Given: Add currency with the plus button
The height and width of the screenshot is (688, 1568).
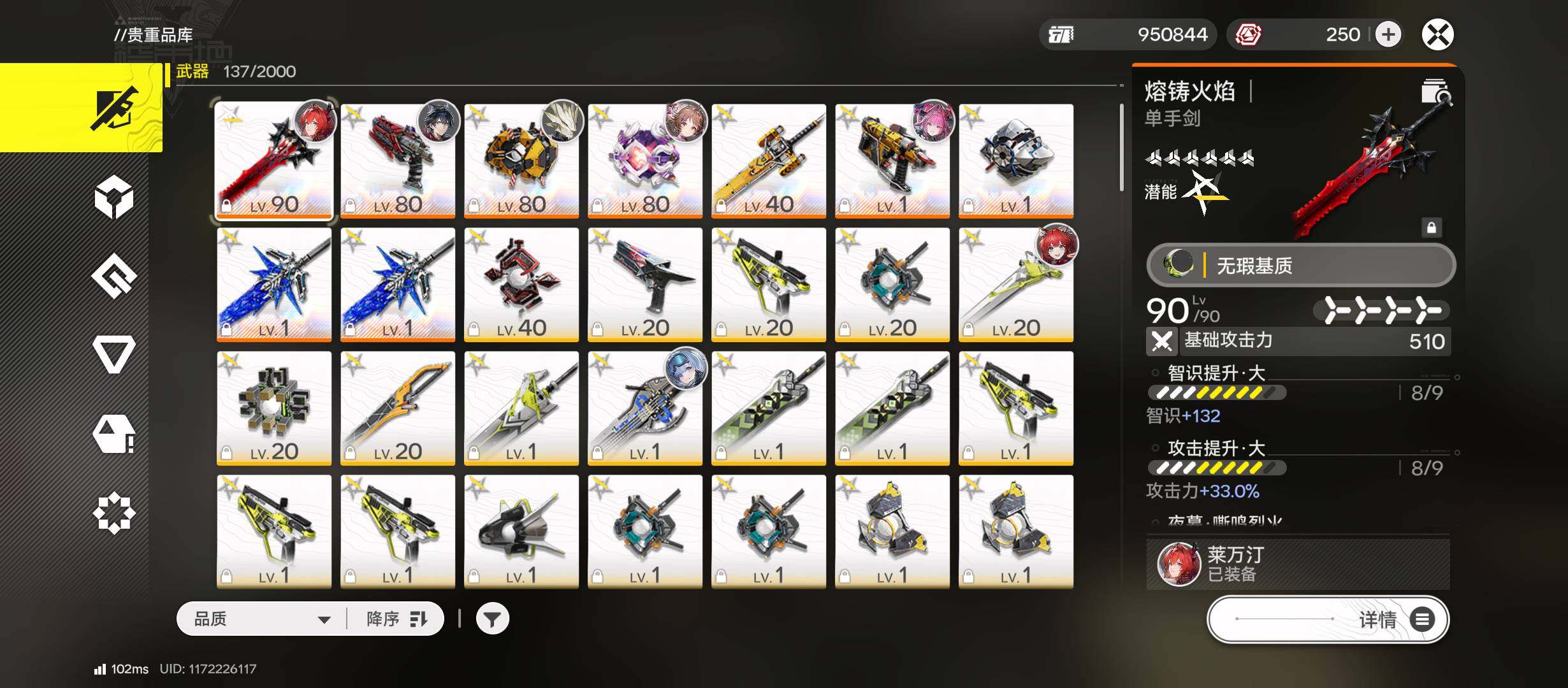Looking at the screenshot, I should (1388, 34).
